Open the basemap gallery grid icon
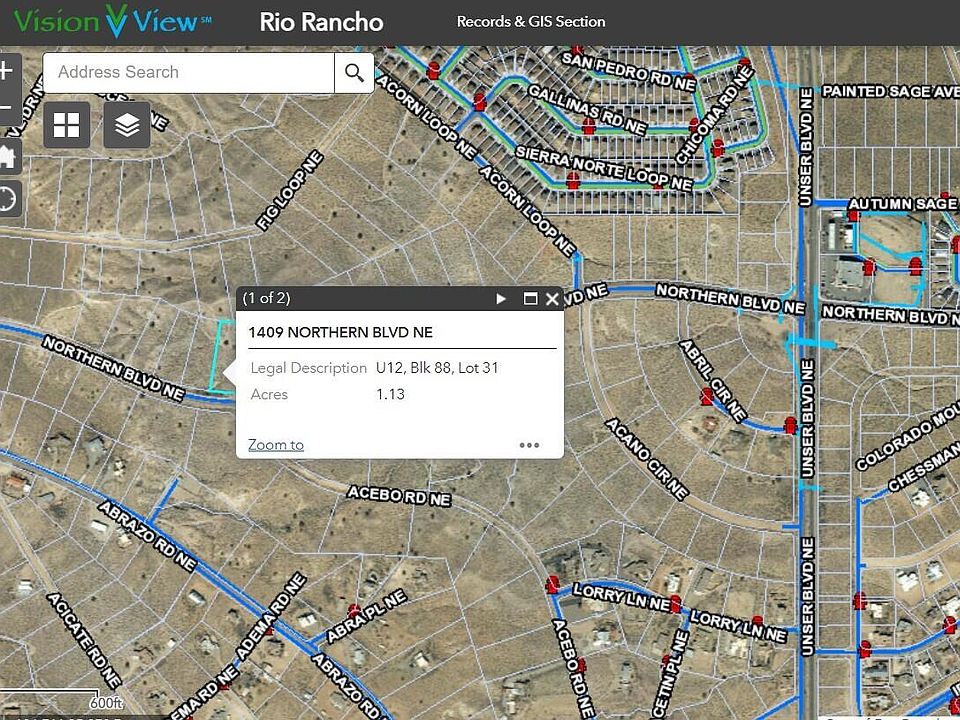Image resolution: width=960 pixels, height=720 pixels. tap(67, 125)
